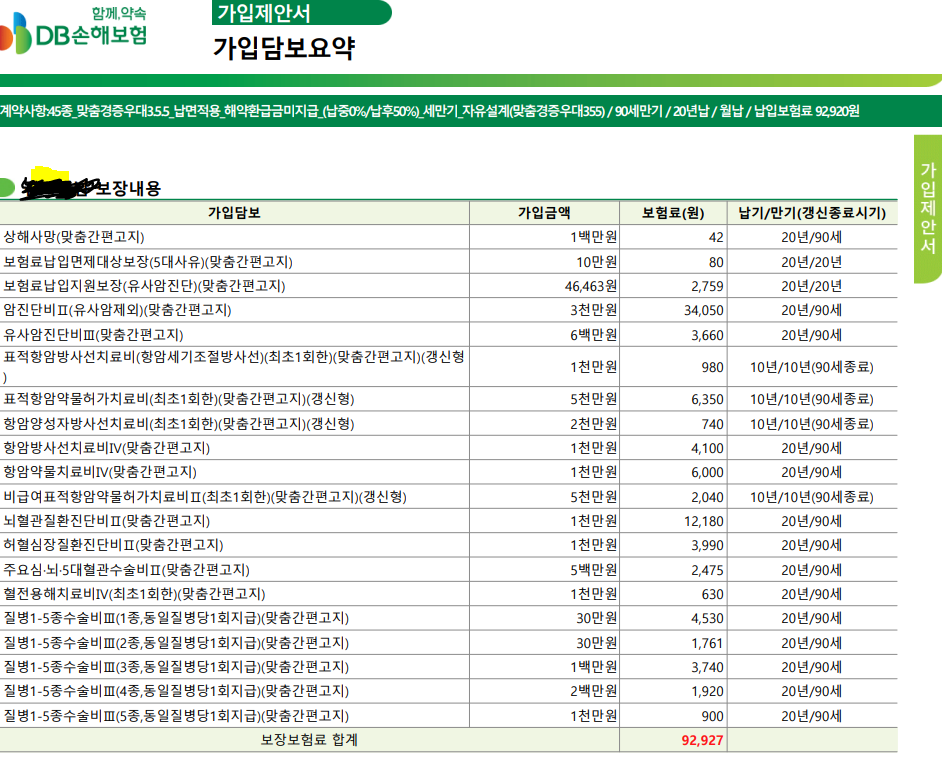Select the 보험료납입지원보장(유사암진단) row
The height and width of the screenshot is (759, 942).
pos(449,286)
